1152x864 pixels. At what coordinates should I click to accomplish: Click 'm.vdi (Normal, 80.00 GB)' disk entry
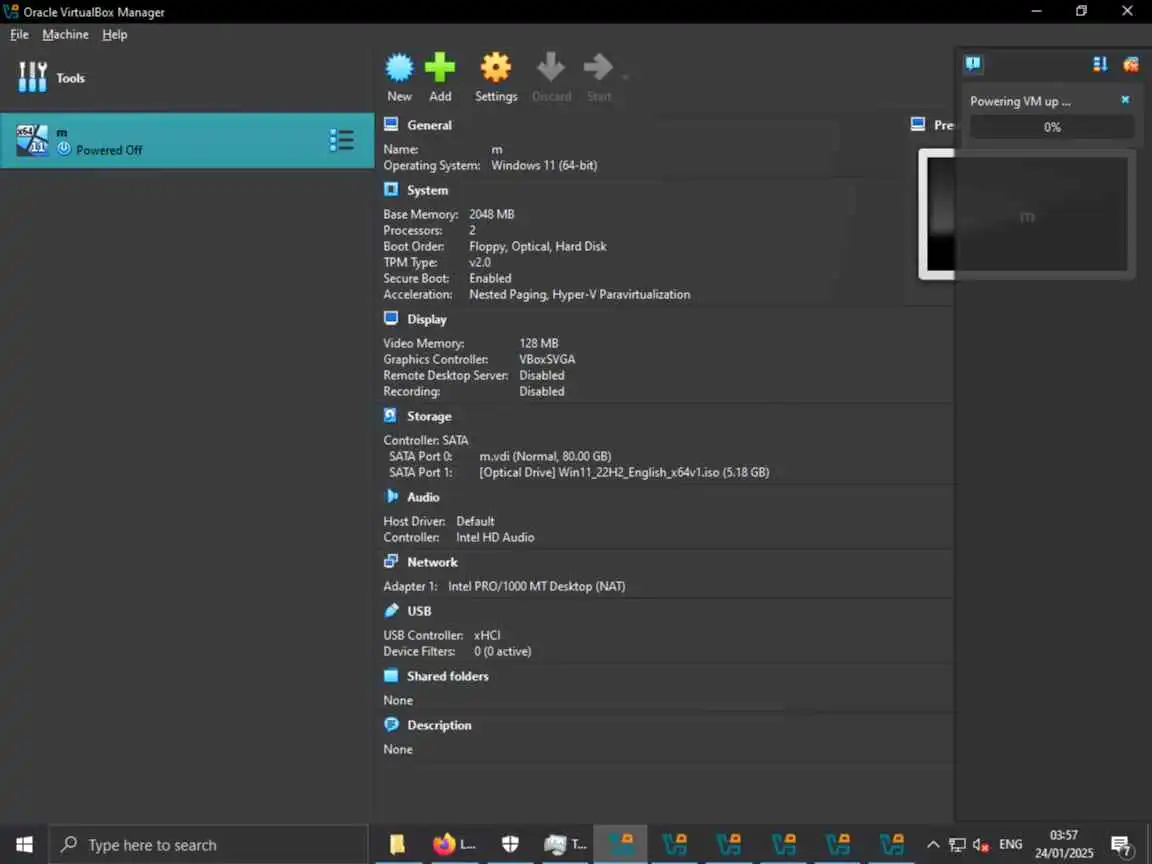(x=545, y=456)
